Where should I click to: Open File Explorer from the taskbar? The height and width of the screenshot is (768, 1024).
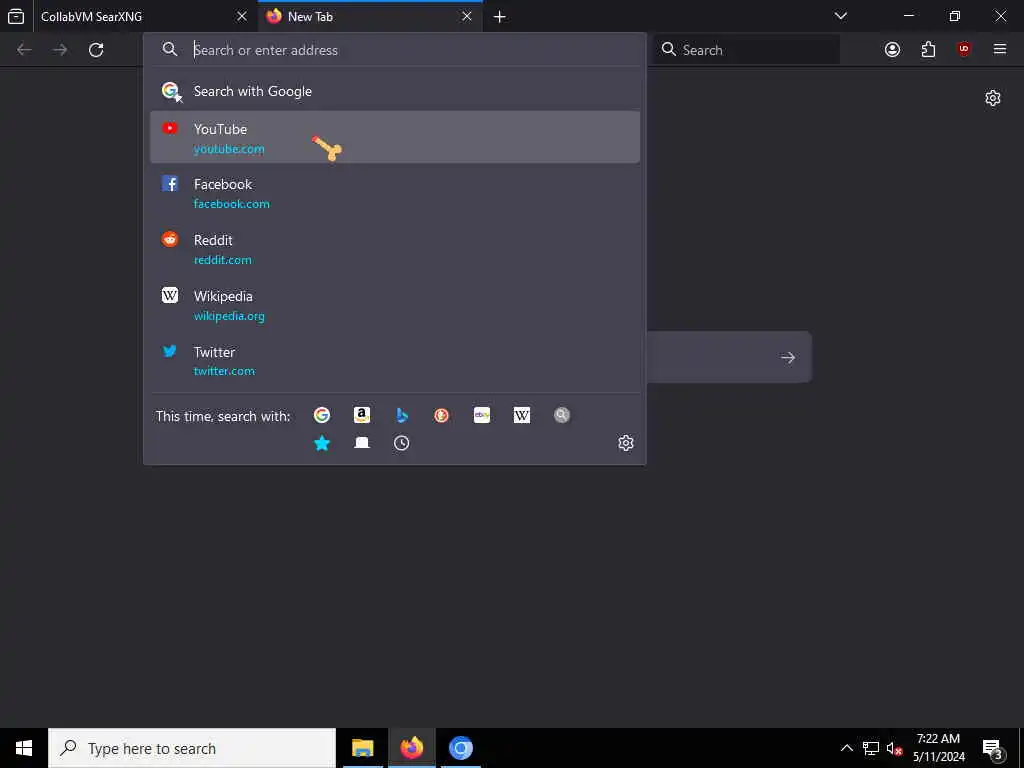coord(362,748)
